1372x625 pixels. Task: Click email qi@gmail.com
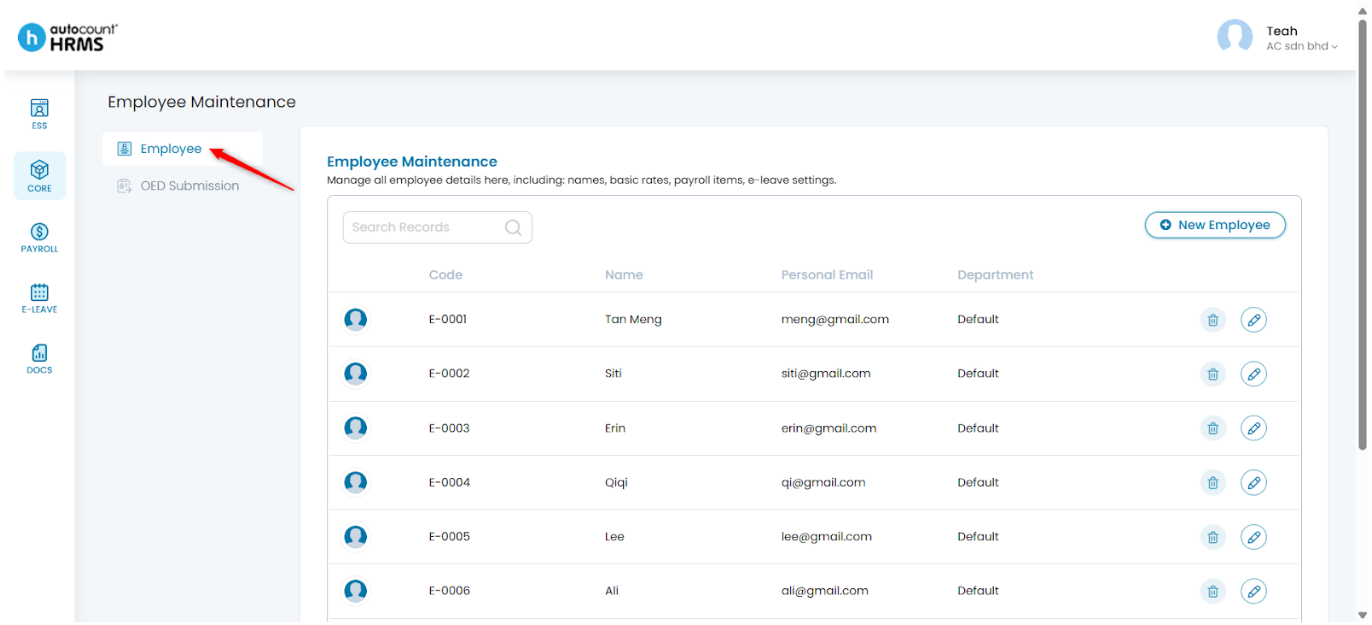click(823, 482)
